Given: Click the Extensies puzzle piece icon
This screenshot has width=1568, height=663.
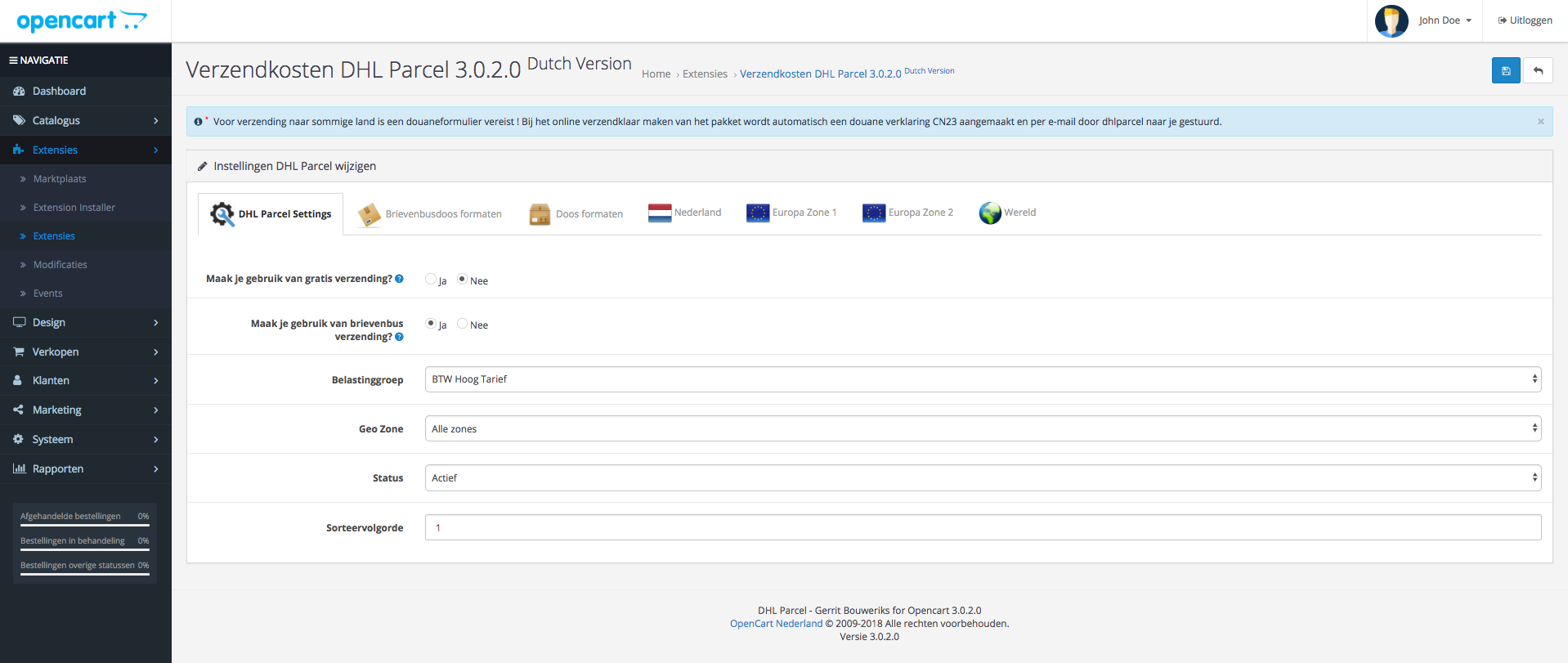Looking at the screenshot, I should pyautogui.click(x=19, y=150).
